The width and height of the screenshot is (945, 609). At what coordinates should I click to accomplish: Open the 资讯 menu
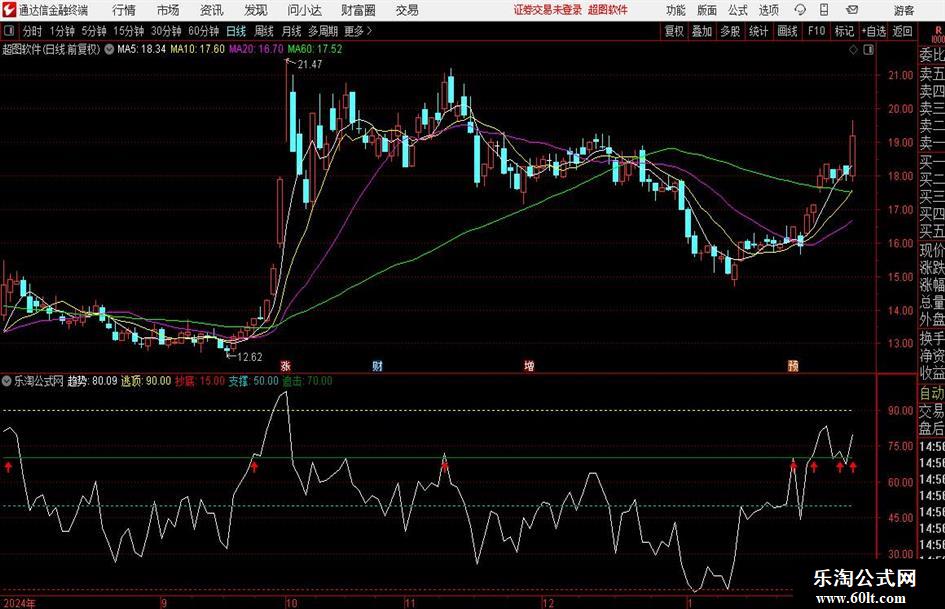click(212, 10)
